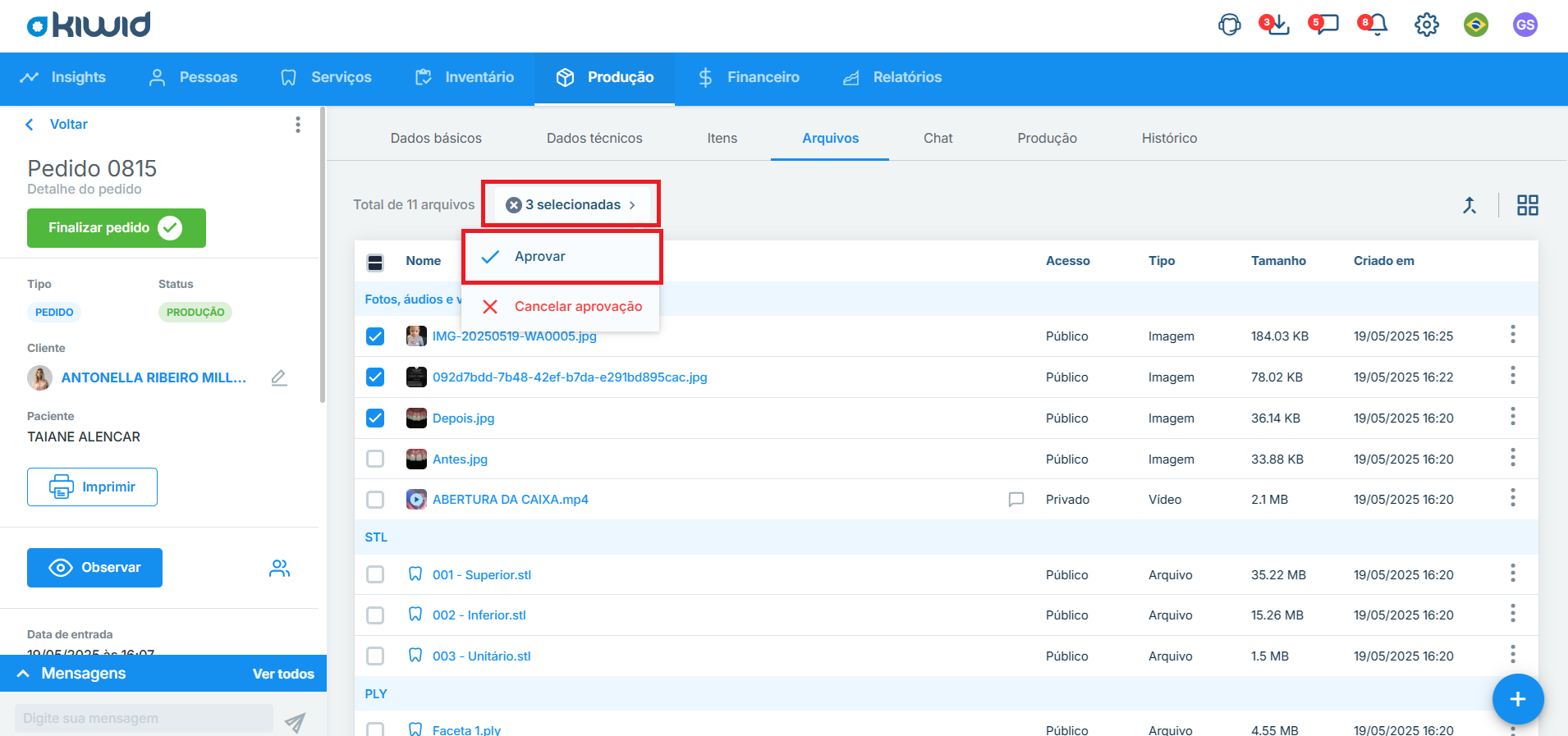Click the Observar button
This screenshot has width=1568, height=736.
click(94, 568)
